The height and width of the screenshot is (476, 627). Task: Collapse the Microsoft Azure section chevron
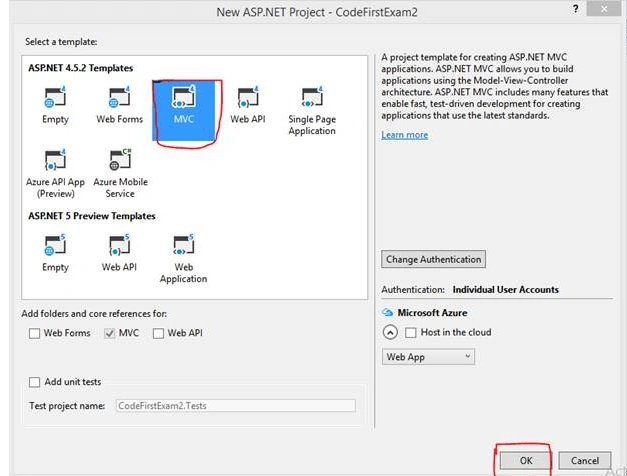click(x=390, y=332)
